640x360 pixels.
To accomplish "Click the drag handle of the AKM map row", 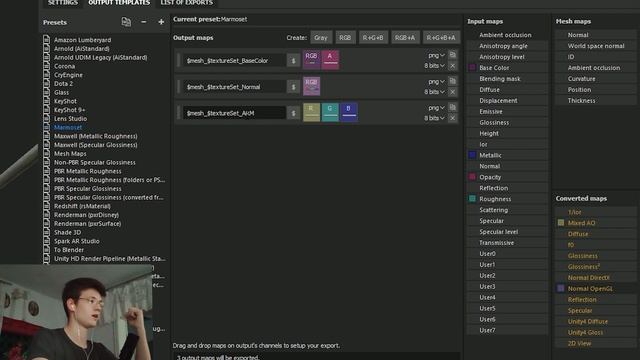I will 178,113.
